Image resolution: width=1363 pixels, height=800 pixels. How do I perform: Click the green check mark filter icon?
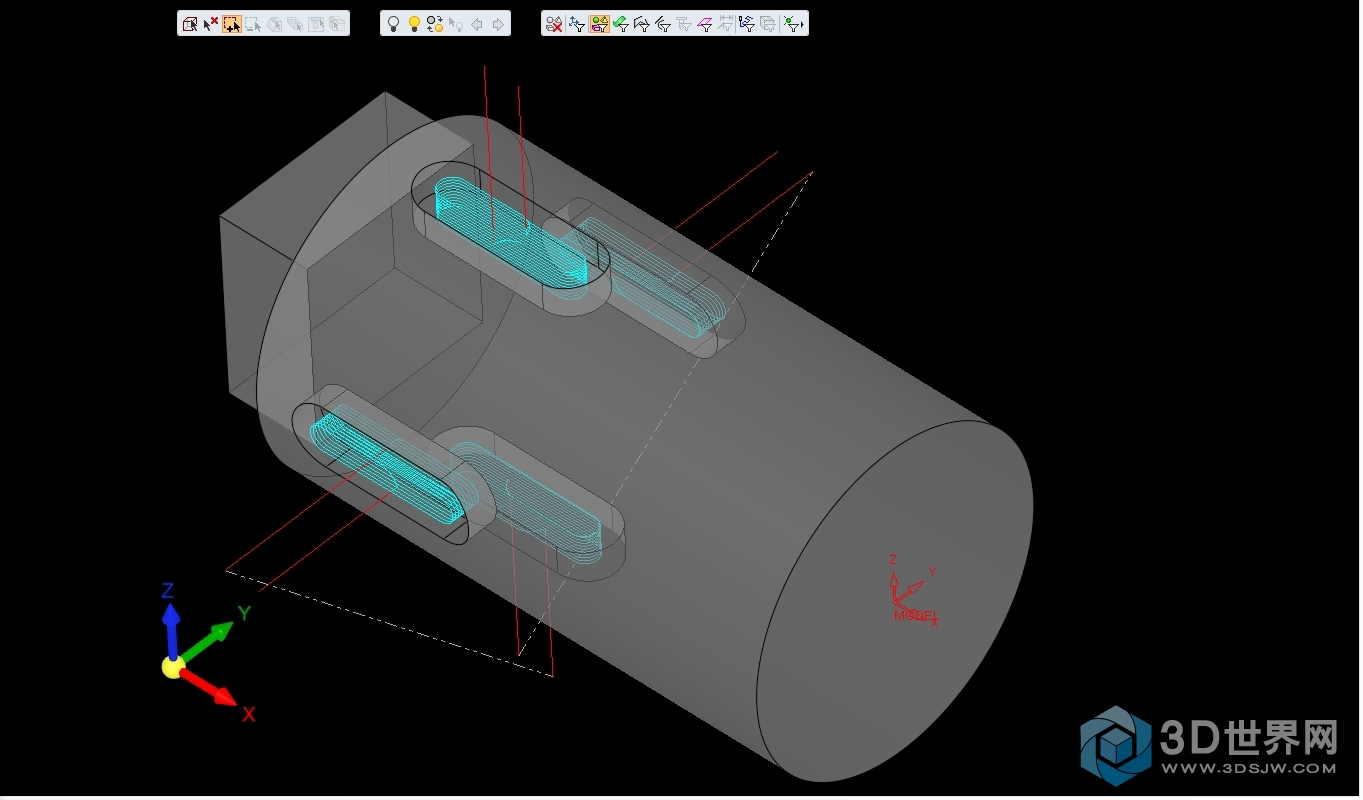621,24
